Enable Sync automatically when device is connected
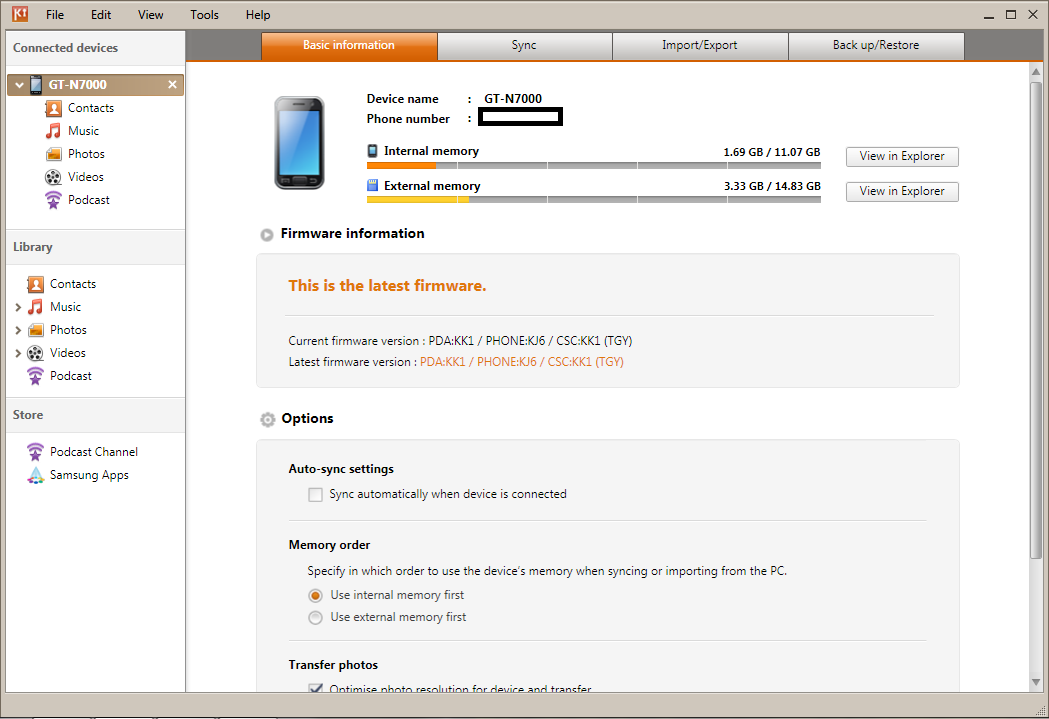The width and height of the screenshot is (1049, 719). (x=315, y=494)
